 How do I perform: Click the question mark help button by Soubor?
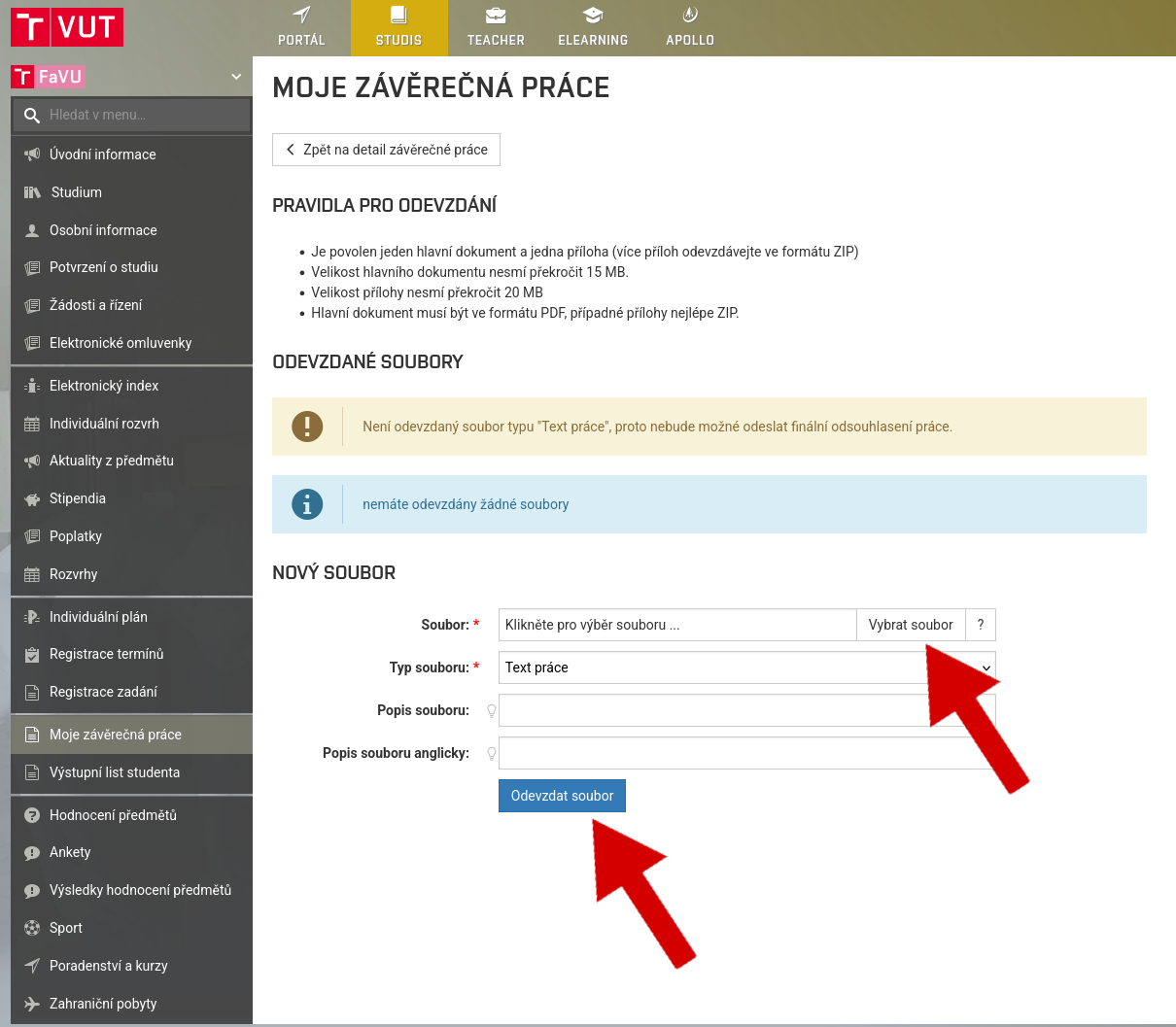coord(981,625)
